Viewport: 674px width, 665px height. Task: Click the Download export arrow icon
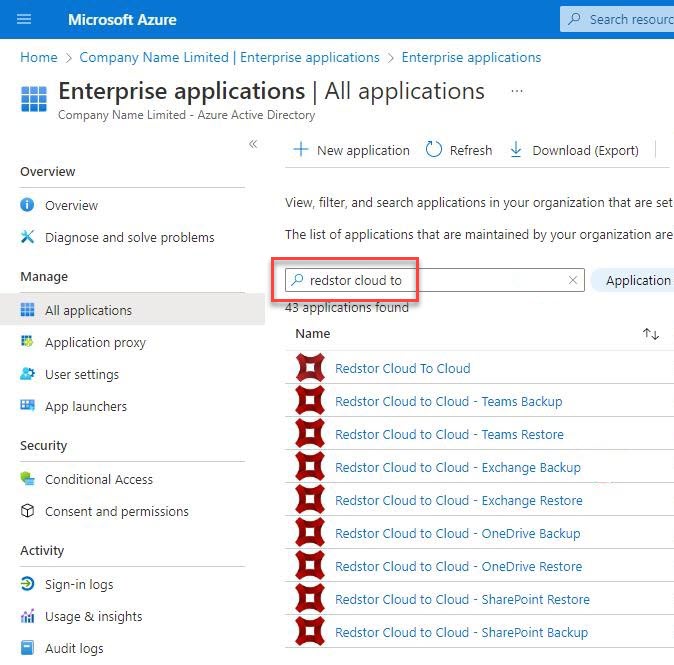515,150
